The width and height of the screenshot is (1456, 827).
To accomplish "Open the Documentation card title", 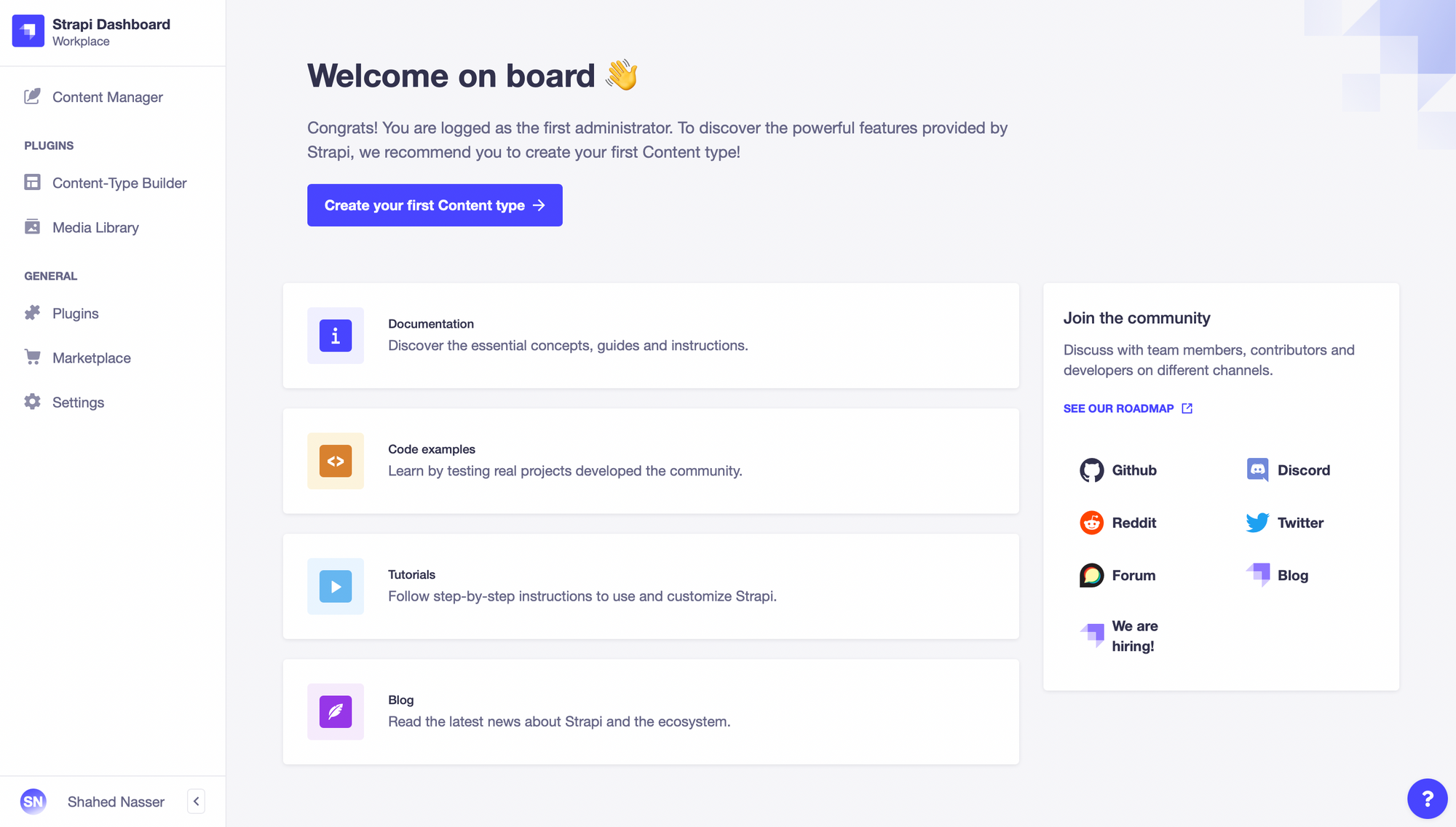I will [x=431, y=324].
